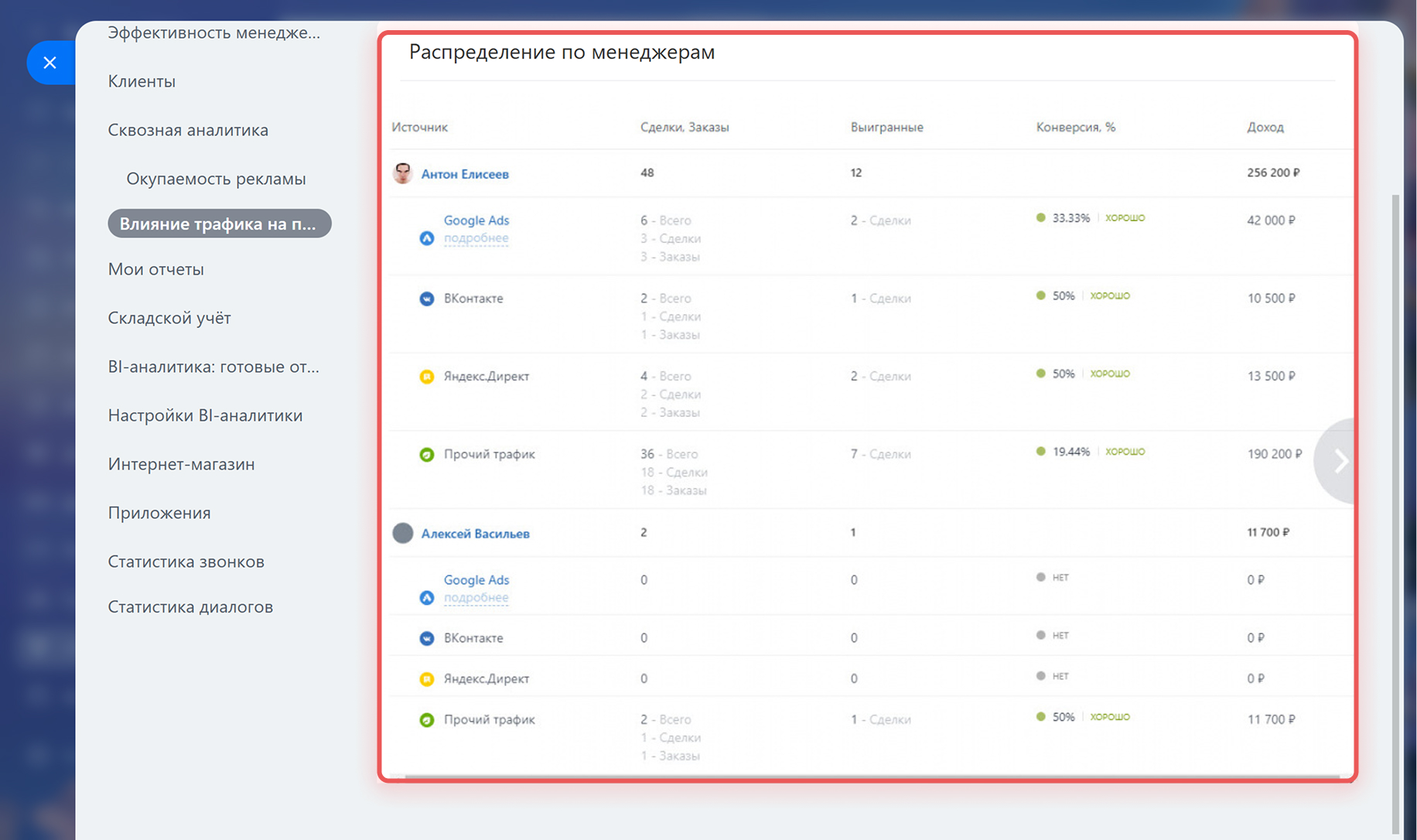Click 36 - Всего deals count

coord(669,454)
